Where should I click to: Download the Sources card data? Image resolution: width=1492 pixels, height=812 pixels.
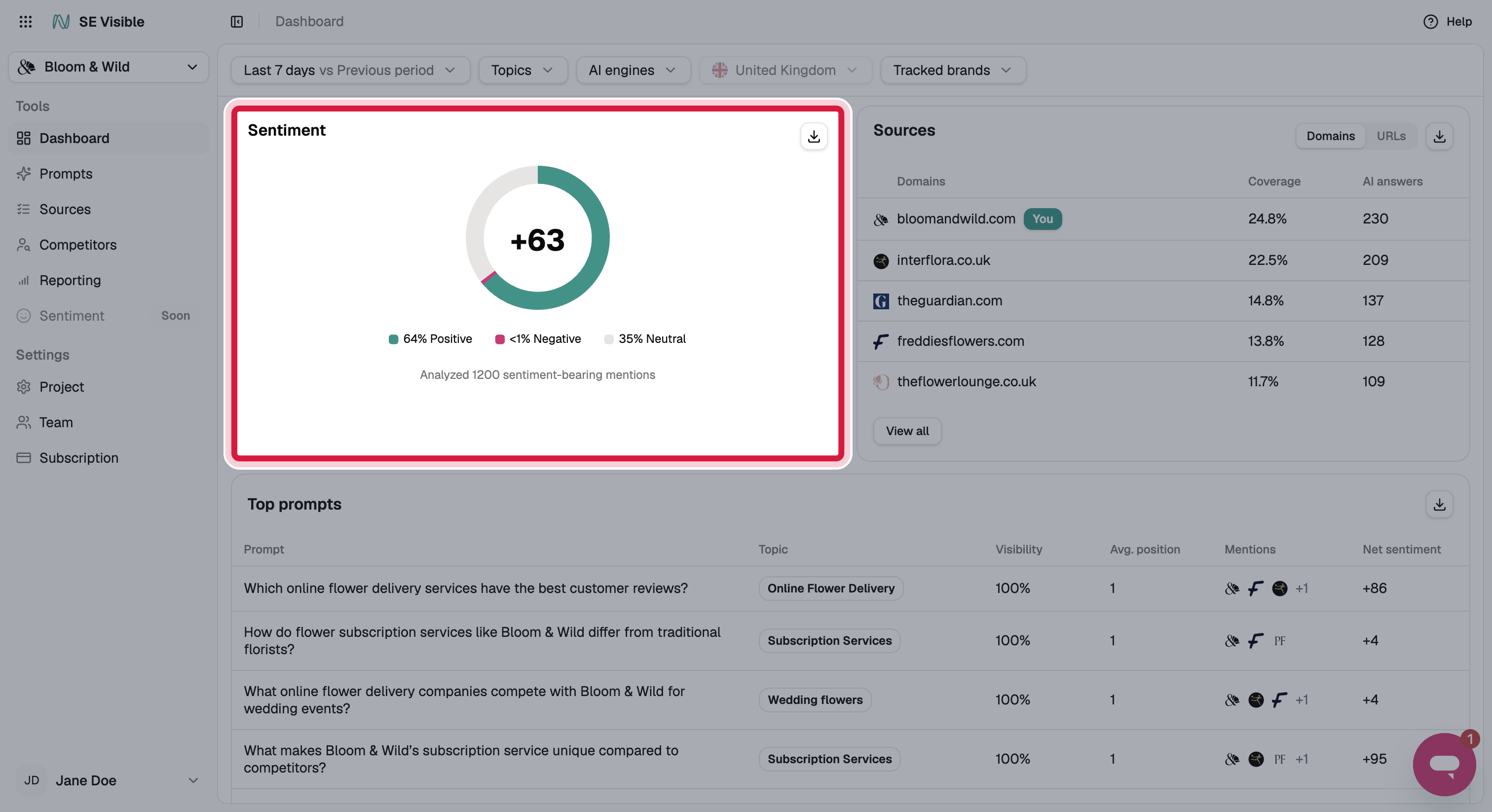point(1439,136)
